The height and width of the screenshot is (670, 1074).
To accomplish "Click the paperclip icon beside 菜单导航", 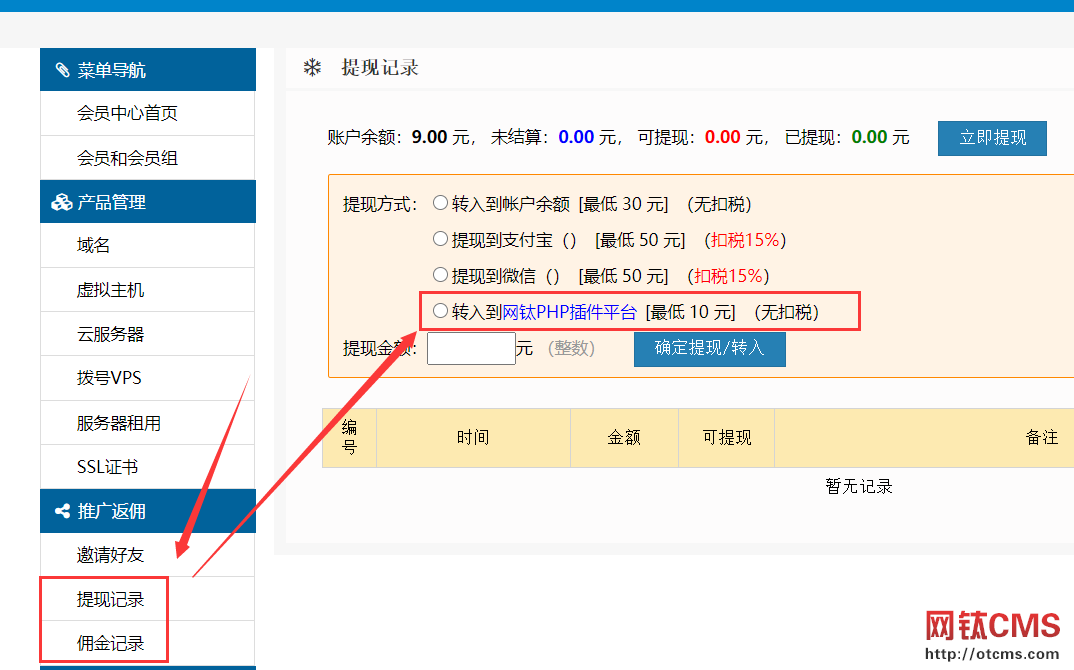I will (62, 70).
